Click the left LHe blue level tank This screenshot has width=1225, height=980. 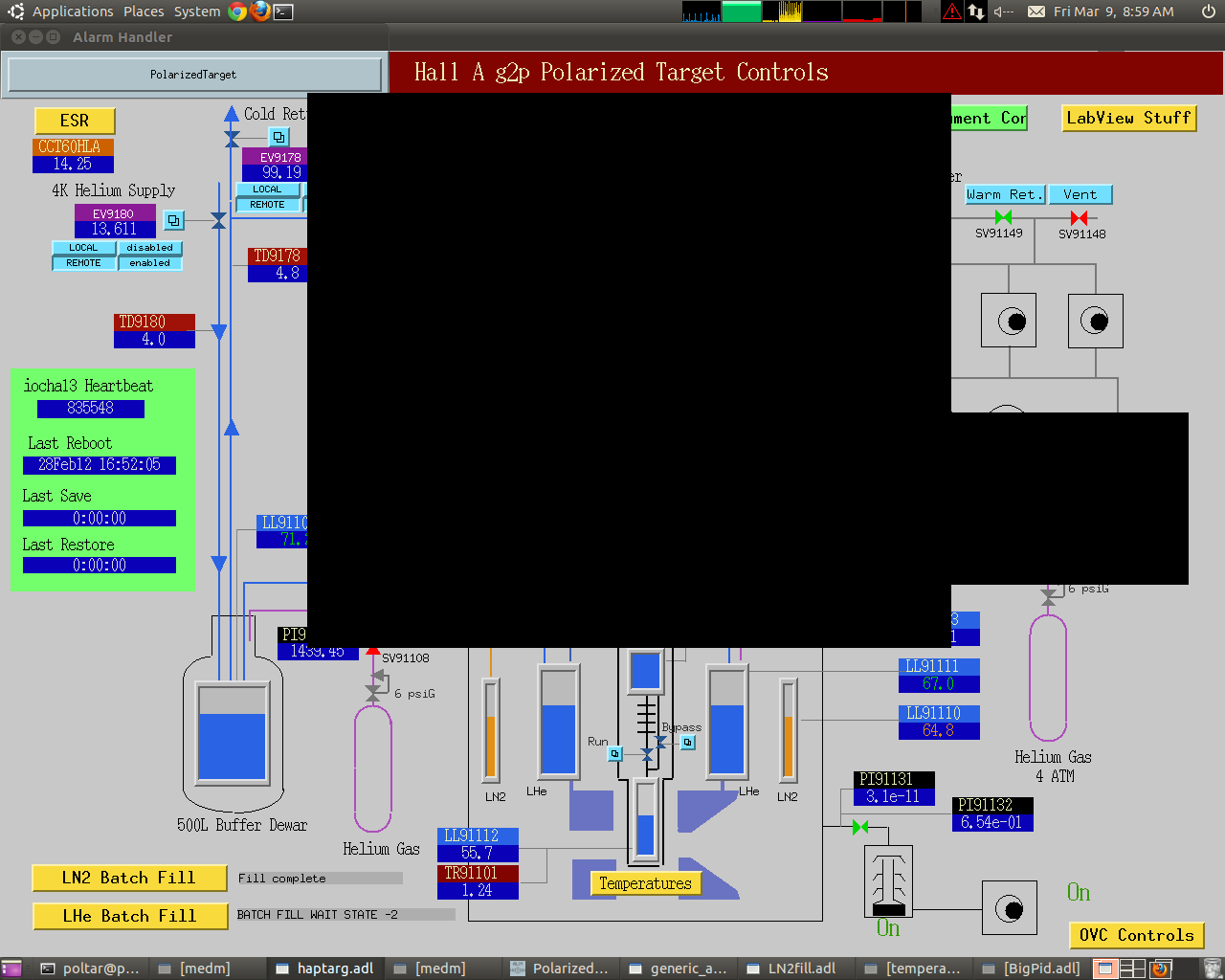pos(559,723)
